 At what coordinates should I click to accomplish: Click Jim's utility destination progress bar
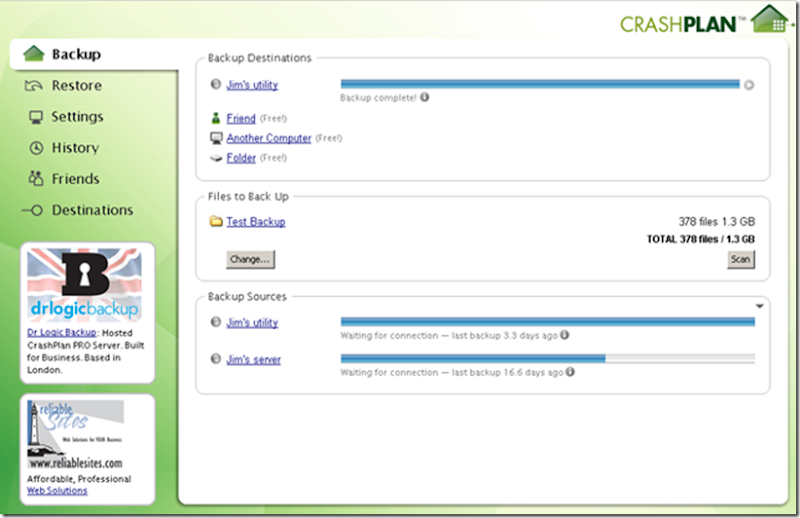click(540, 84)
